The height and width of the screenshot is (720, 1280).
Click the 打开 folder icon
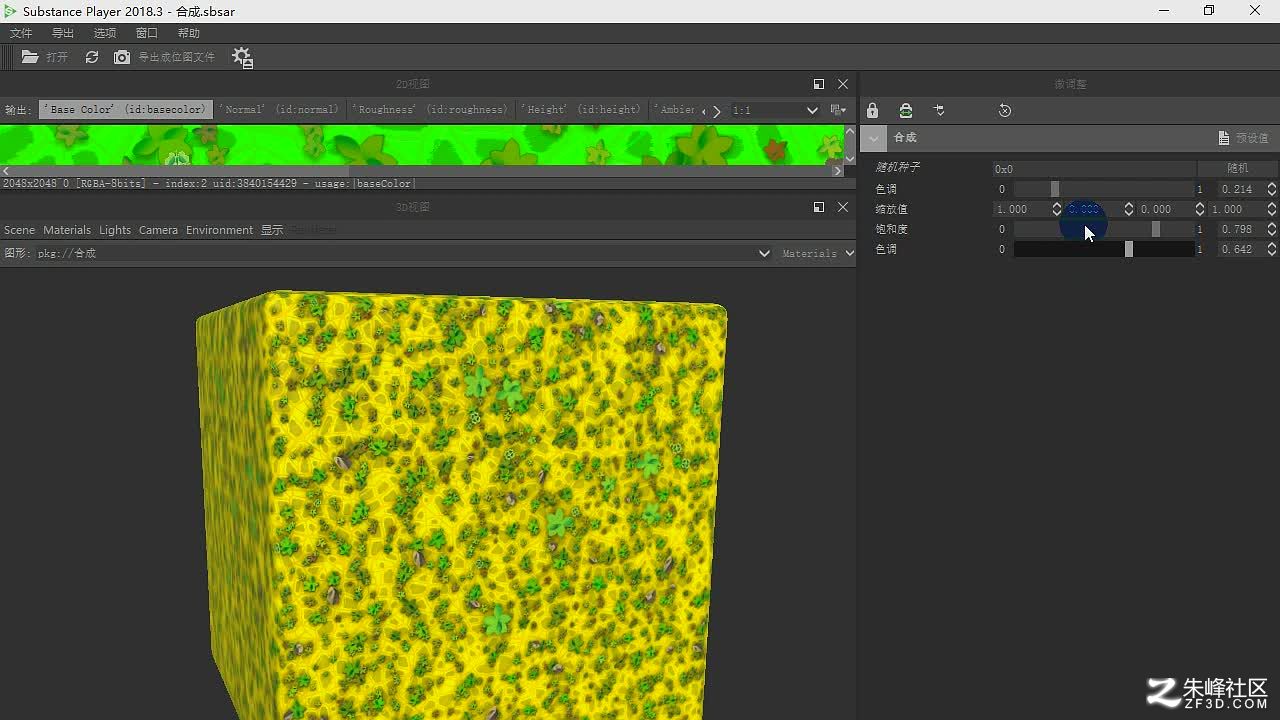pyautogui.click(x=30, y=57)
